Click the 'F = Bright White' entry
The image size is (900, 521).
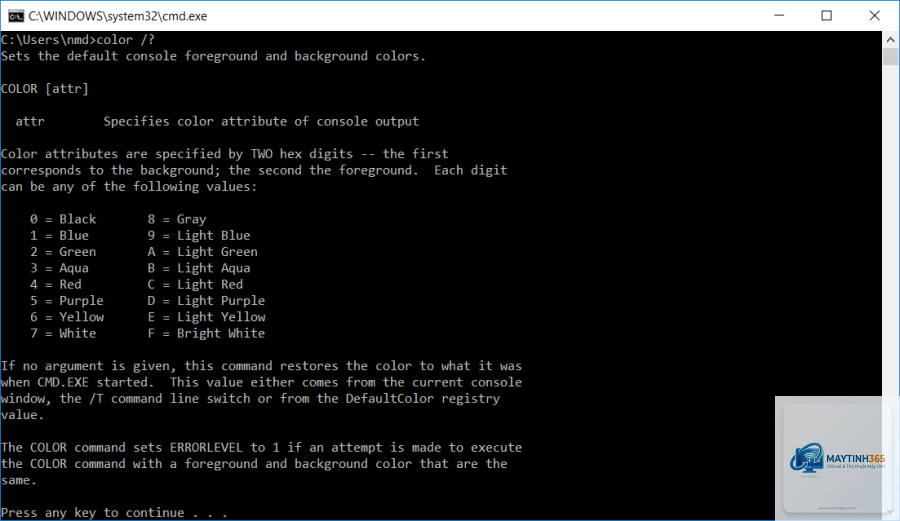(206, 333)
